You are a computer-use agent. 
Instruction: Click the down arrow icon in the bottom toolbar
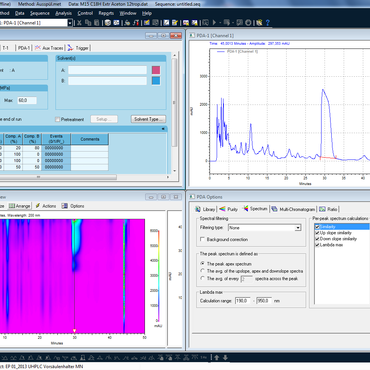(x=225, y=357)
